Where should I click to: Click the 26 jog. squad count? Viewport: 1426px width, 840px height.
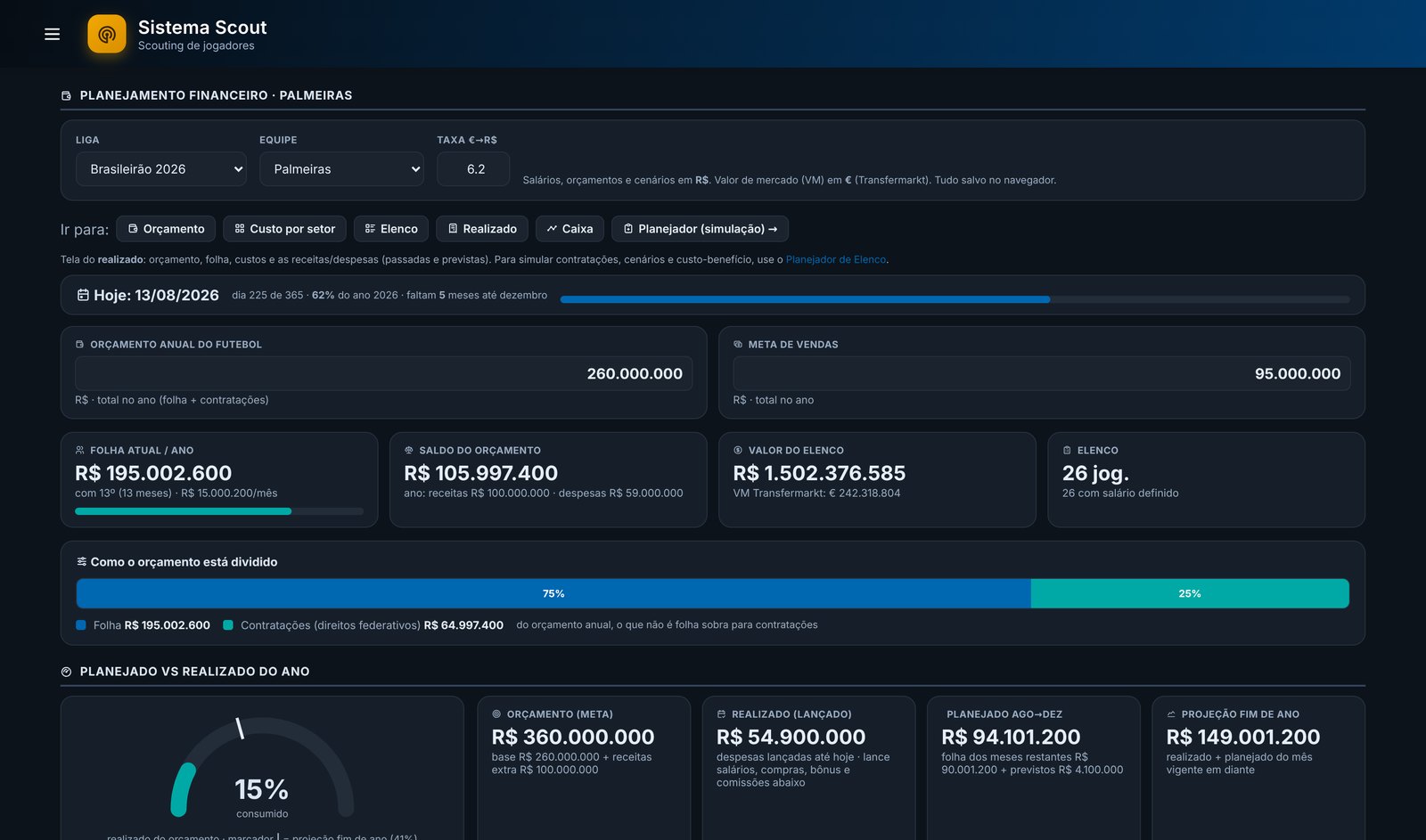[x=1095, y=473]
